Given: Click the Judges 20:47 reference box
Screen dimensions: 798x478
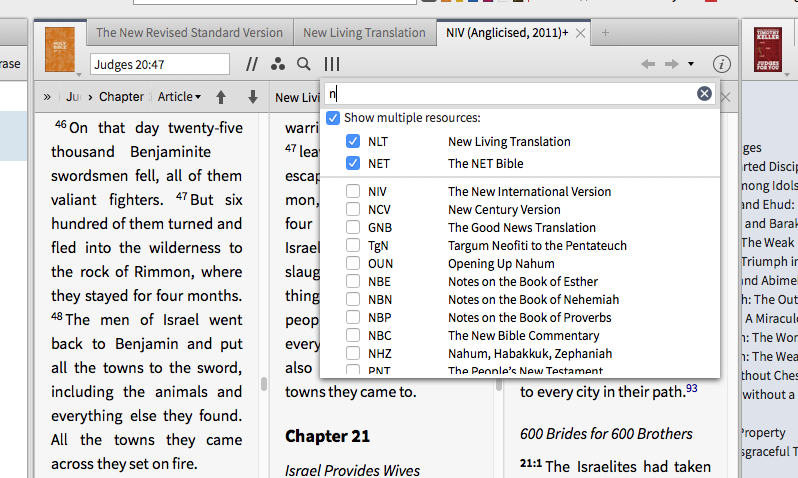Looking at the screenshot, I should [160, 65].
